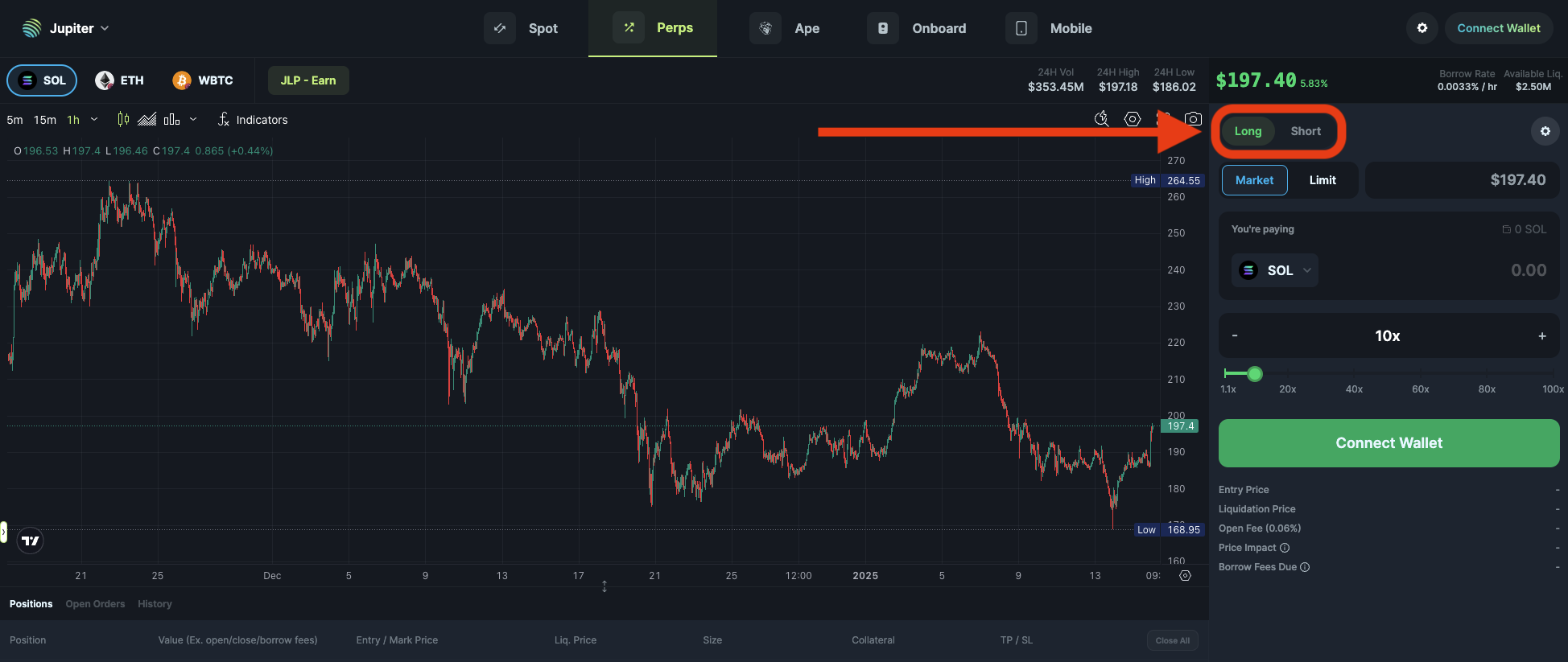The image size is (1568, 662).
Task: Click the 0.00 paying amount field
Action: click(x=1528, y=270)
